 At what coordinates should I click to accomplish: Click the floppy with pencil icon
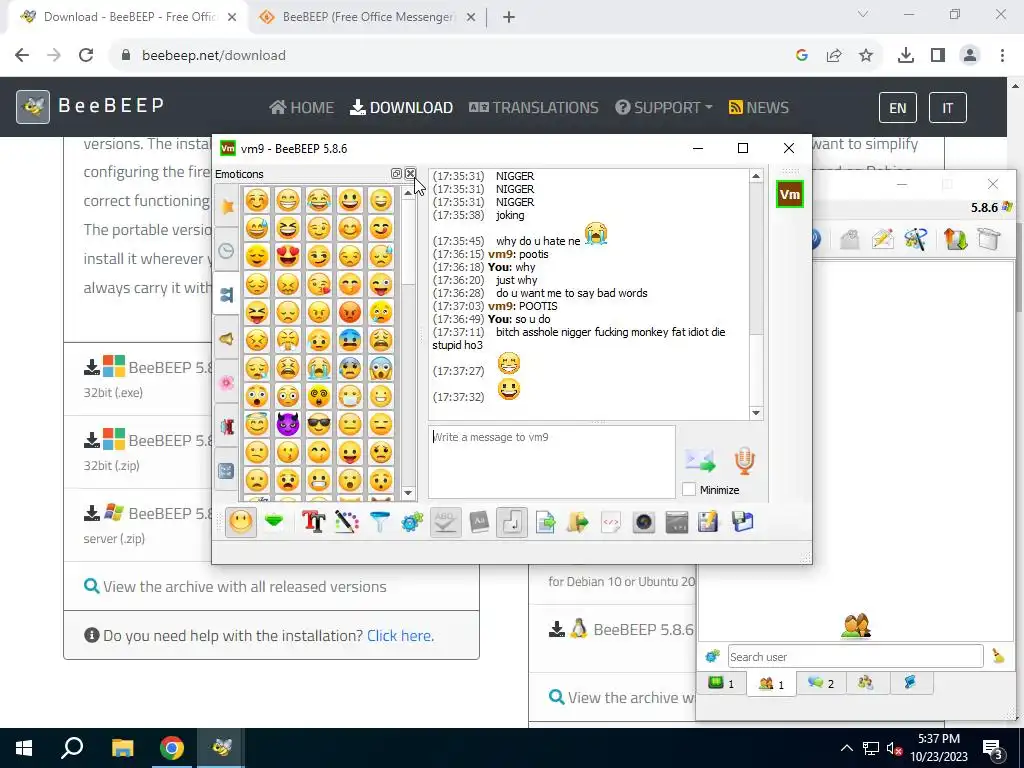click(709, 522)
